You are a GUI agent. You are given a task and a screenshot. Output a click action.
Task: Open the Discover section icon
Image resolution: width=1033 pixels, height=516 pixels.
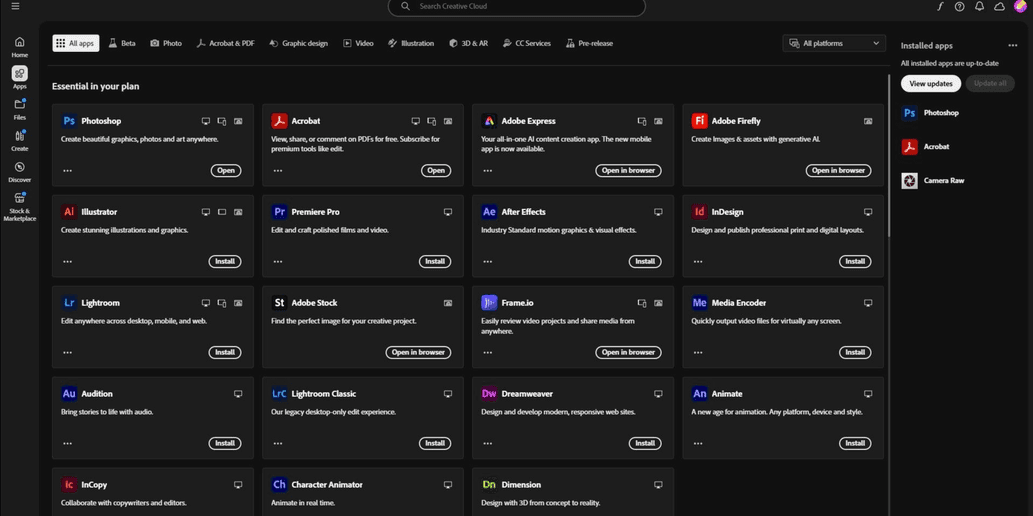point(19,171)
